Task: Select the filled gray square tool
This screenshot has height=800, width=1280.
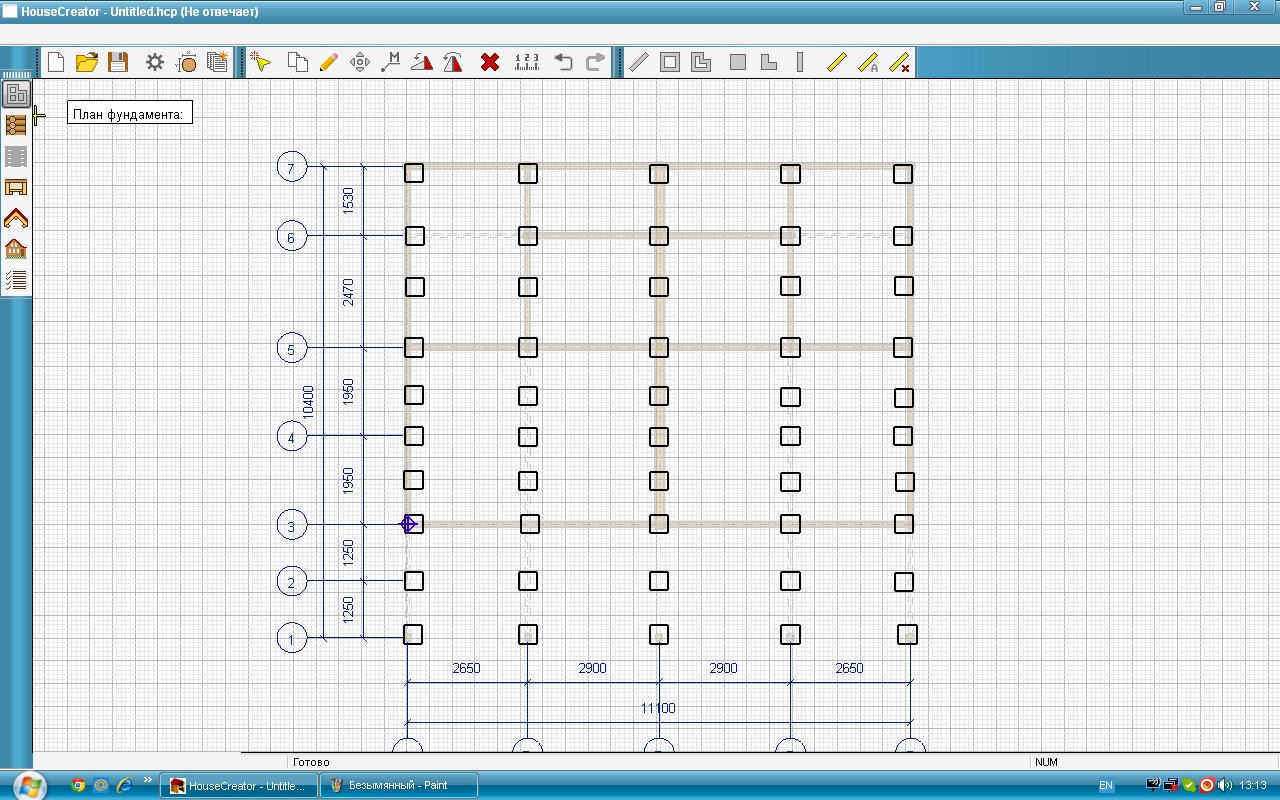Action: pyautogui.click(x=738, y=62)
